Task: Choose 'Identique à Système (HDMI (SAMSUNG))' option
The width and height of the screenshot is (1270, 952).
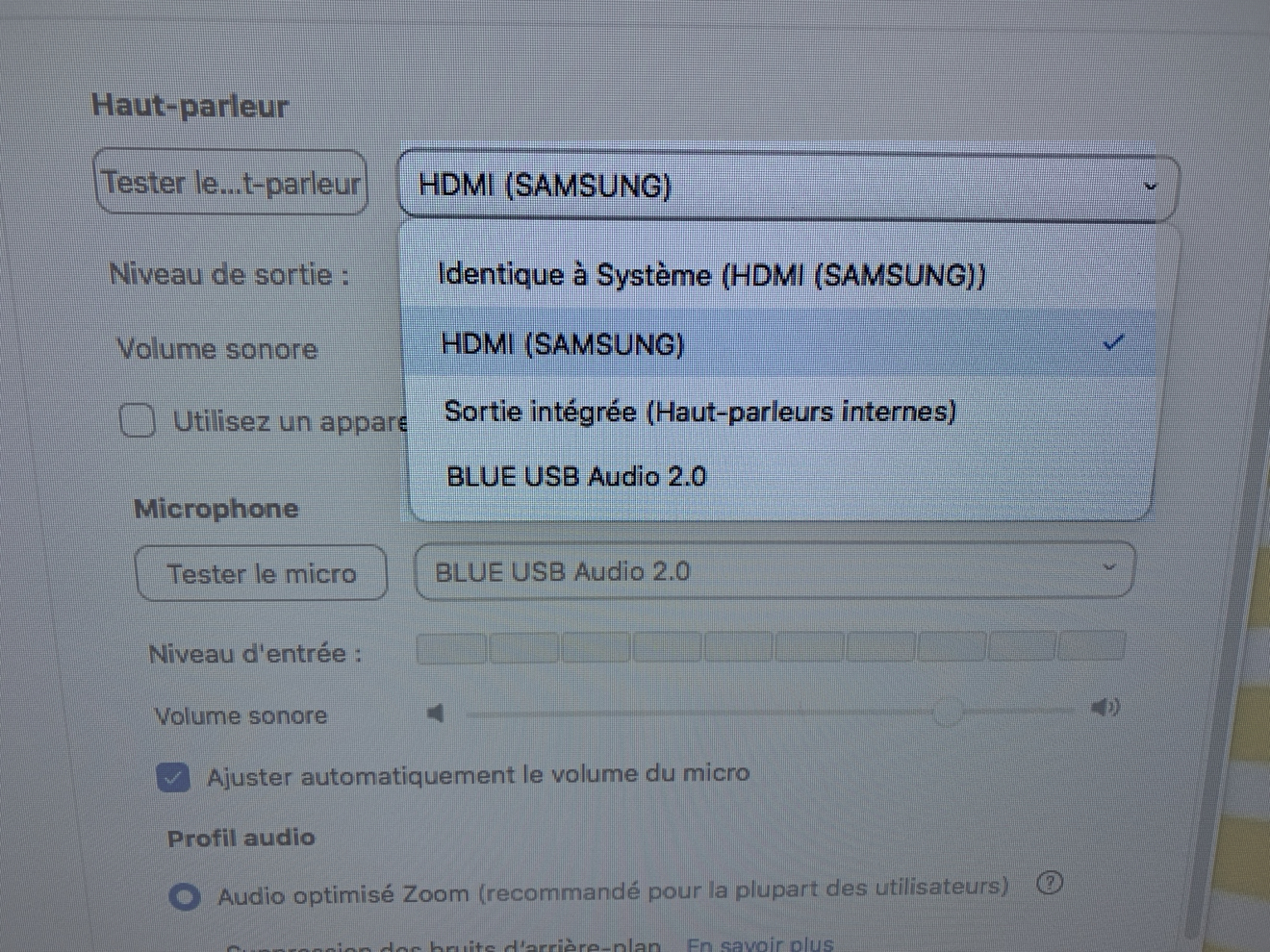Action: [x=711, y=275]
